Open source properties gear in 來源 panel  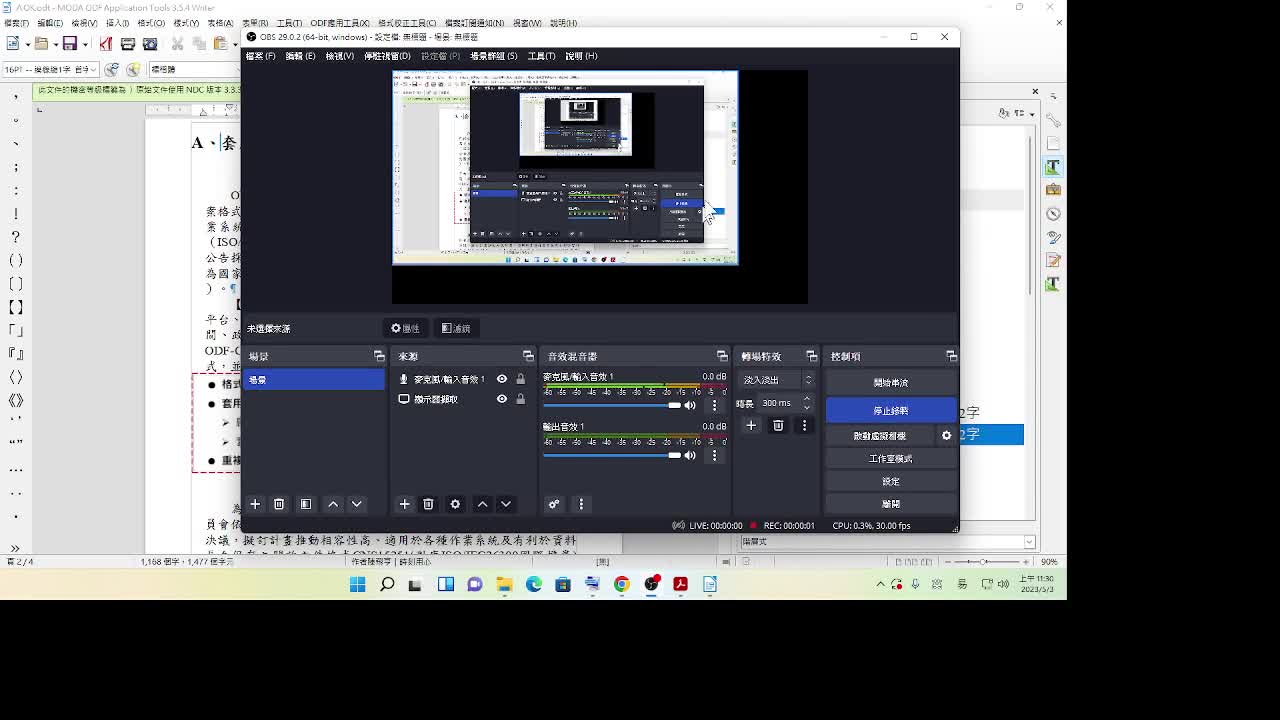pyautogui.click(x=455, y=504)
